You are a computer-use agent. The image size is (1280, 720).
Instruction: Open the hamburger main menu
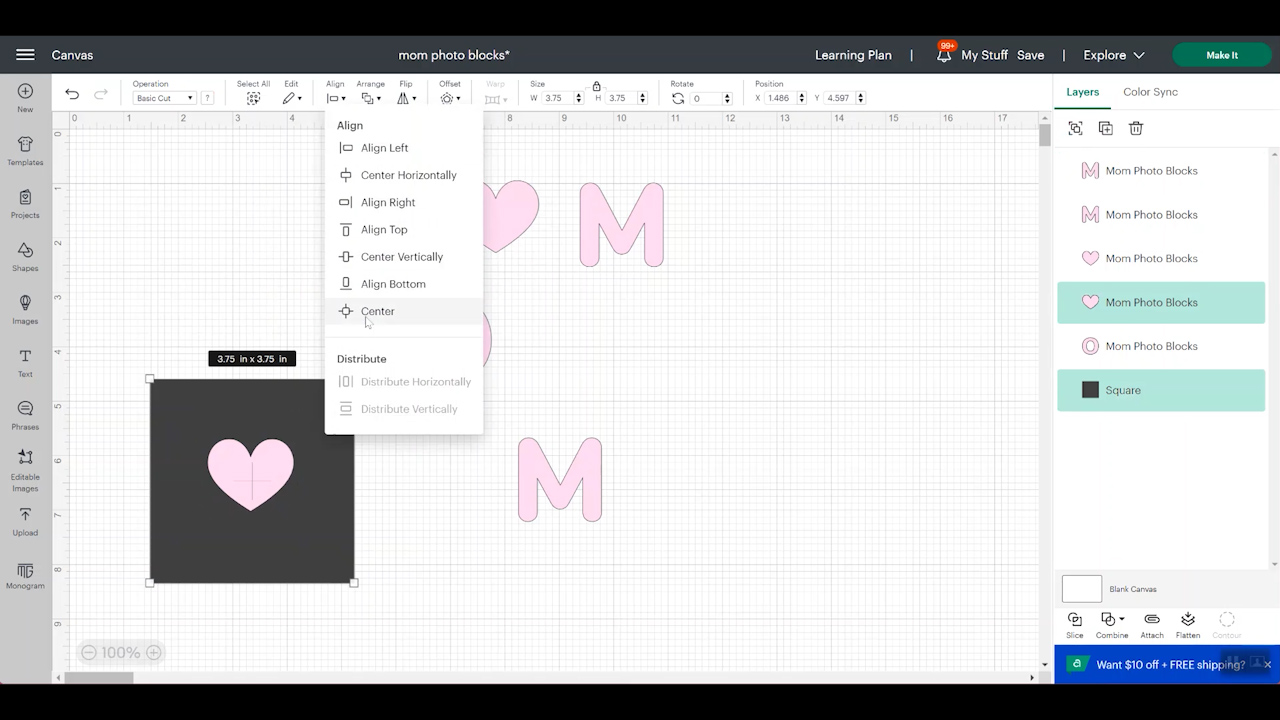(25, 55)
